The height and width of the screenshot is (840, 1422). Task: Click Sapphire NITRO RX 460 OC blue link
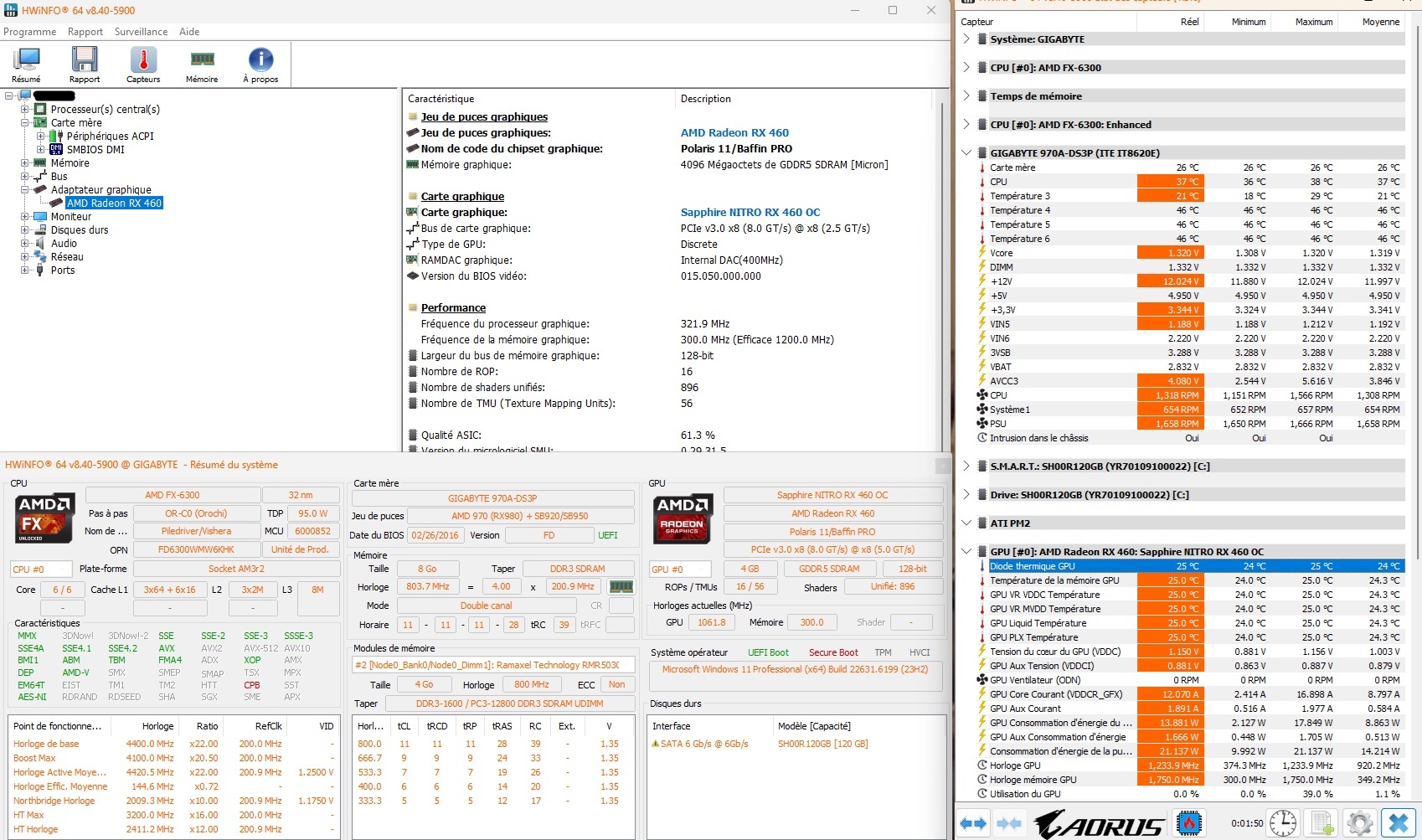750,213
